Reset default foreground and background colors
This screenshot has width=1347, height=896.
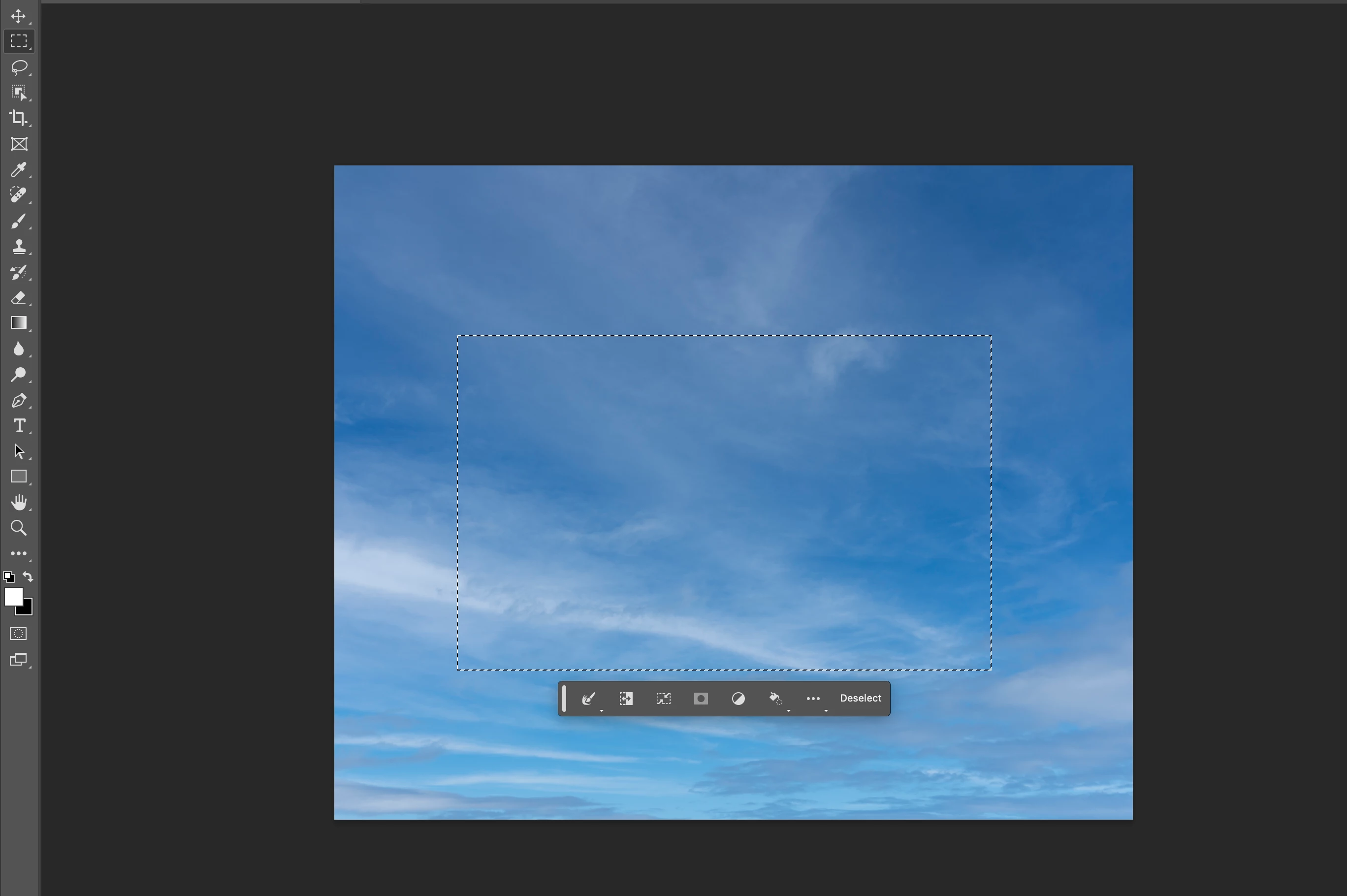coord(8,576)
